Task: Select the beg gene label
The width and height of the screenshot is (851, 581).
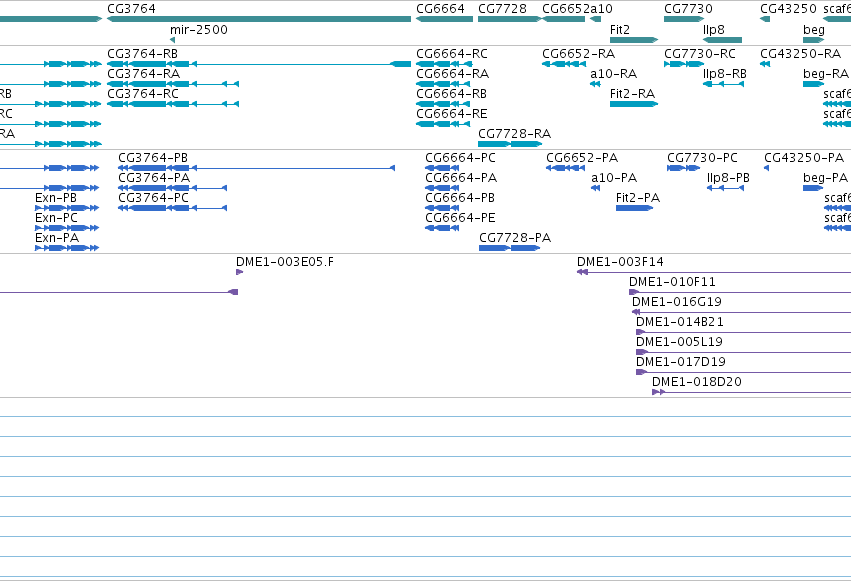Action: pyautogui.click(x=814, y=30)
